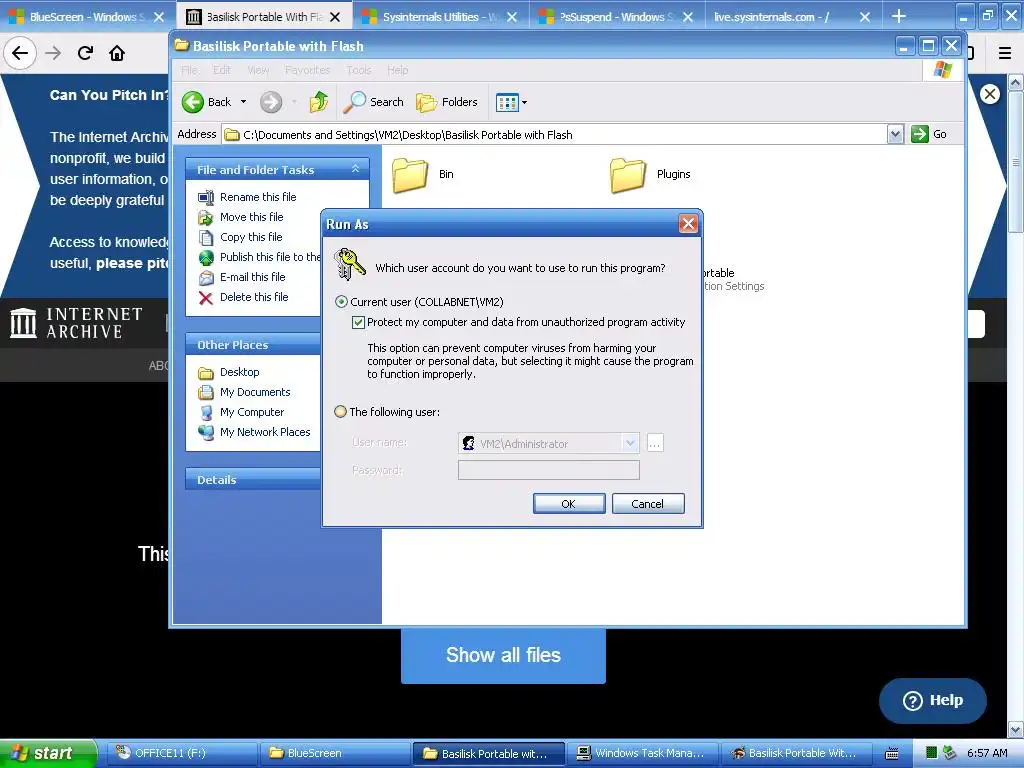Select The following user radio button

(x=340, y=411)
